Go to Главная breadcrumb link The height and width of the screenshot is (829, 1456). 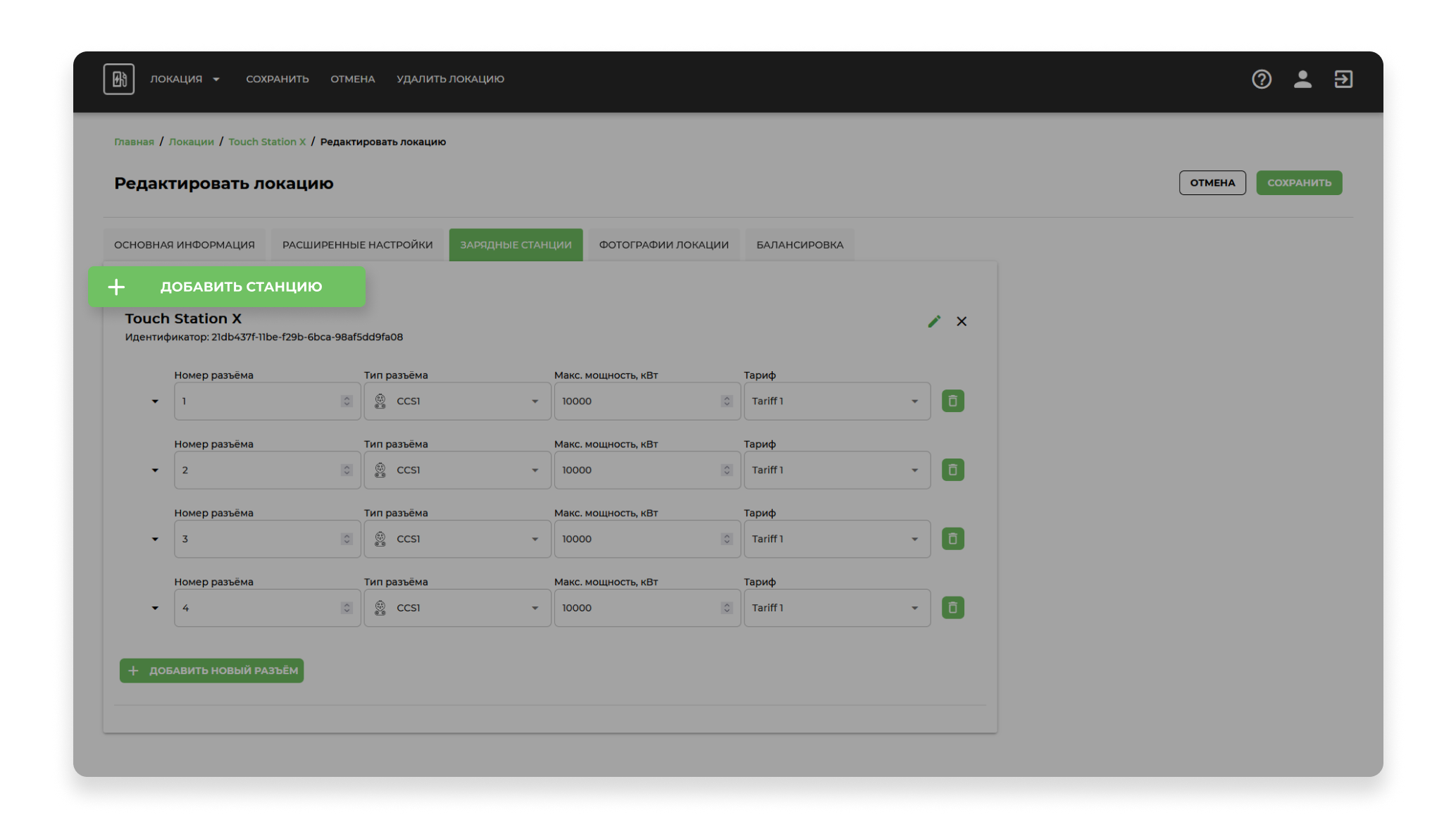pyautogui.click(x=134, y=142)
